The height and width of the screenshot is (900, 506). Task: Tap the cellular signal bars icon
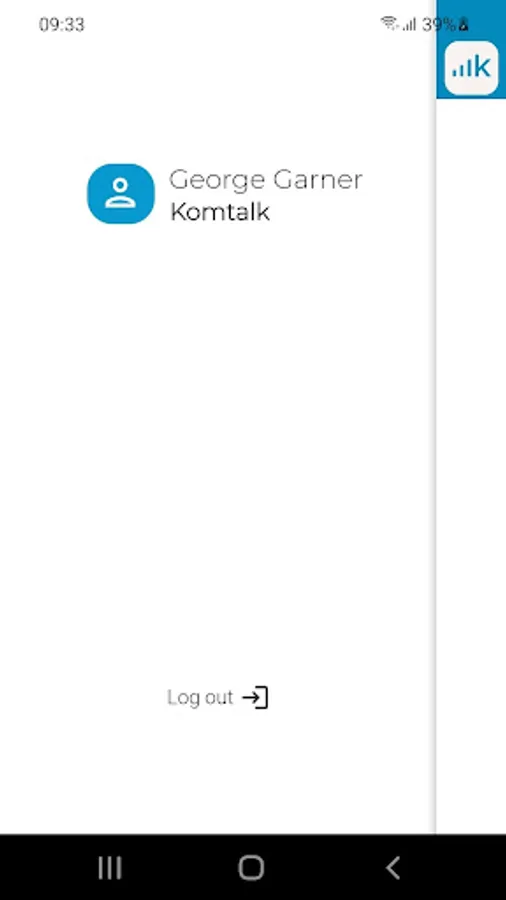coord(409,24)
